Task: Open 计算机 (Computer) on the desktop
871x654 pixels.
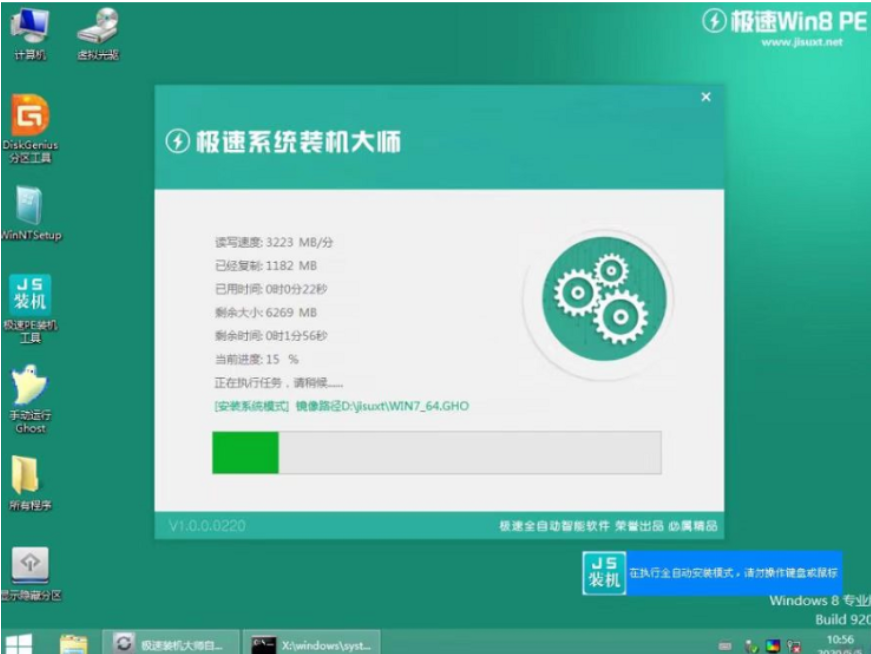Action: point(29,25)
